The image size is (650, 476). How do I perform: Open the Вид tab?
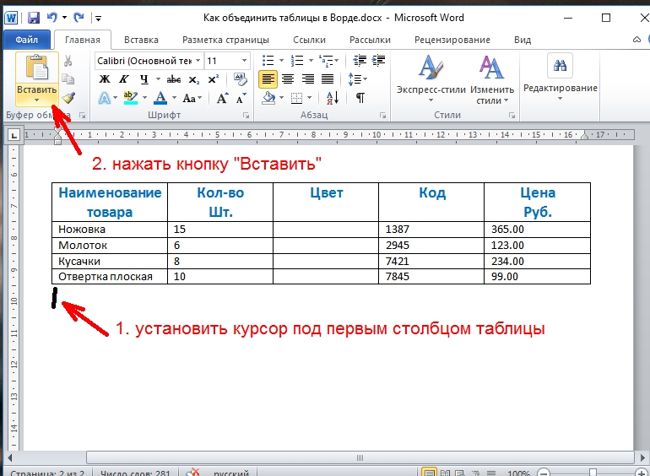(522, 40)
